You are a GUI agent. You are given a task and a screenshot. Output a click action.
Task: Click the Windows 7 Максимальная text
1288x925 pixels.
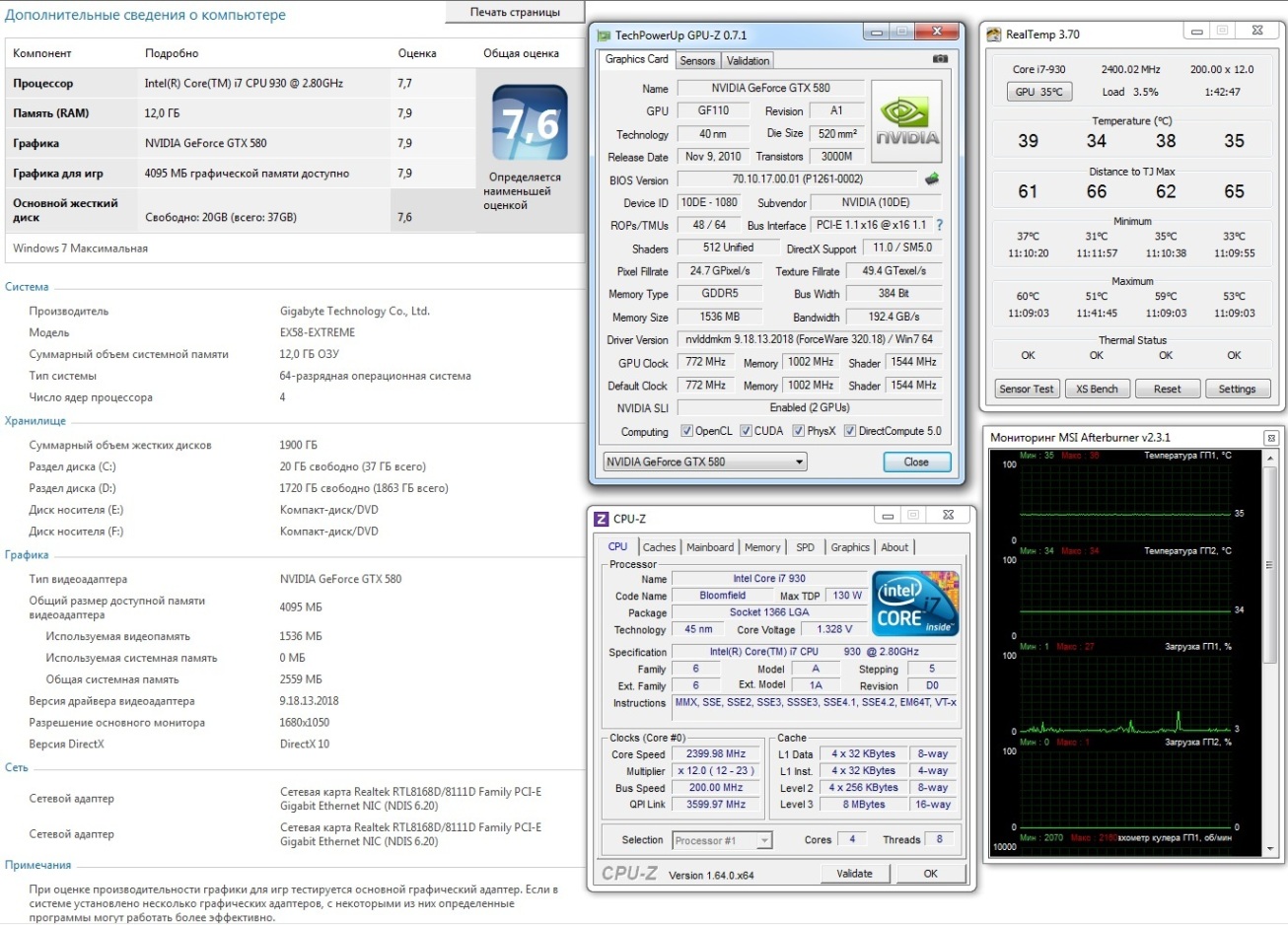point(80,249)
